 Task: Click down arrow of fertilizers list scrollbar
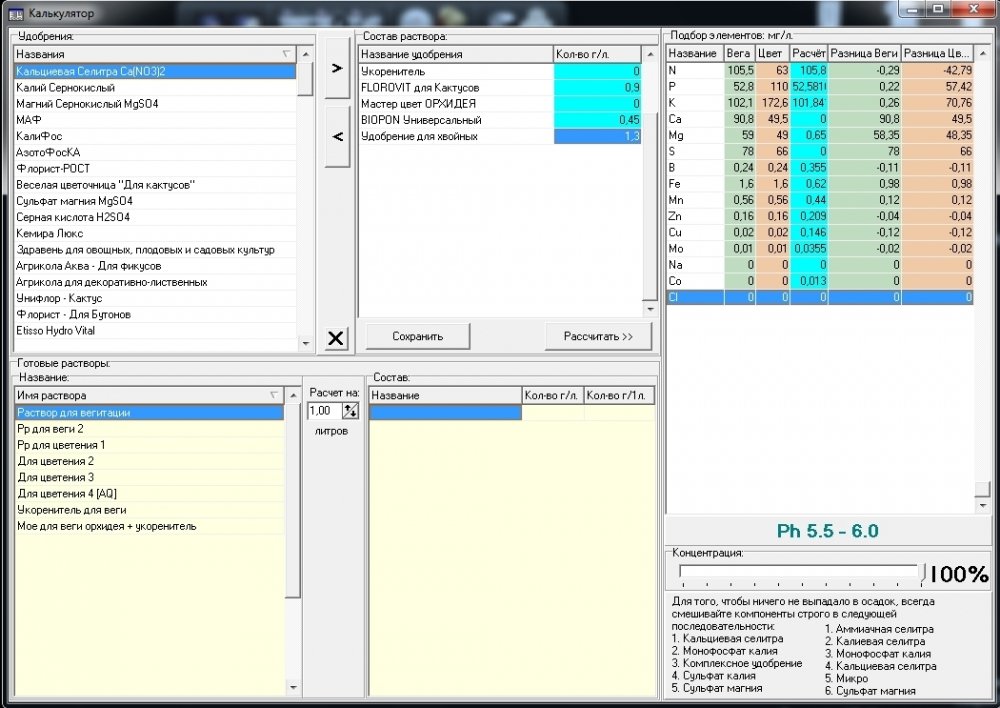pos(305,343)
